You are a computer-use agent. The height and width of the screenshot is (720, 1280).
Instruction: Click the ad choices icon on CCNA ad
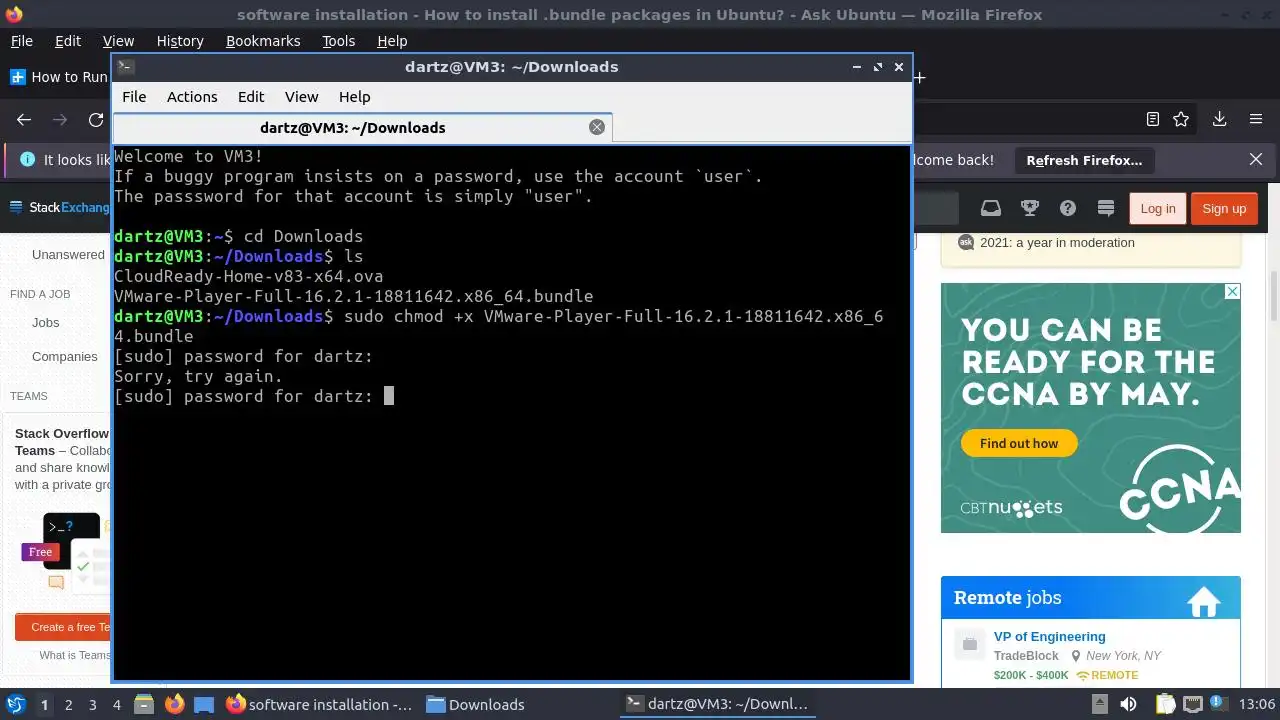pyautogui.click(x=1233, y=291)
